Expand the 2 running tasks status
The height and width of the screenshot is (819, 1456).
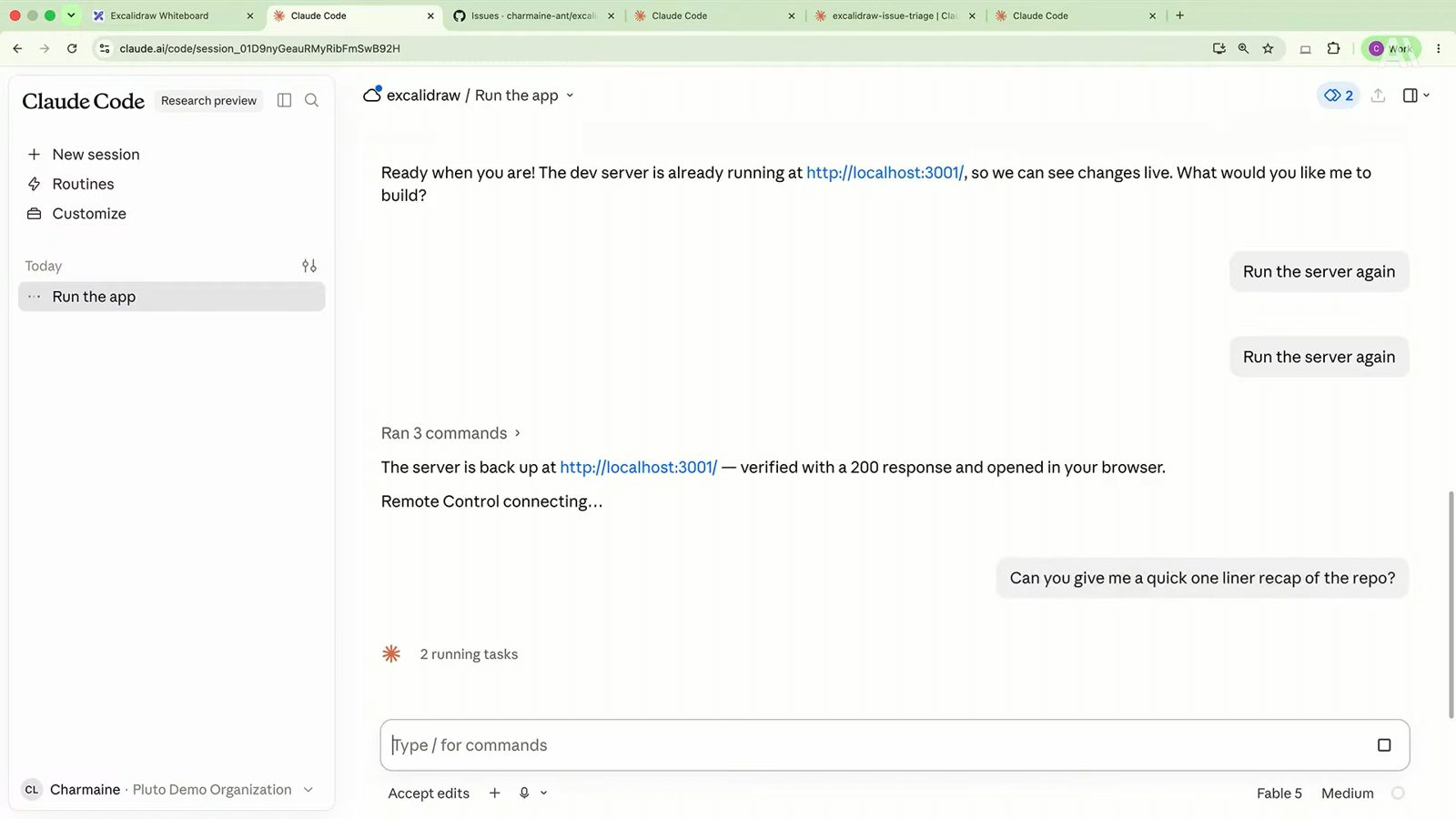pyautogui.click(x=469, y=654)
